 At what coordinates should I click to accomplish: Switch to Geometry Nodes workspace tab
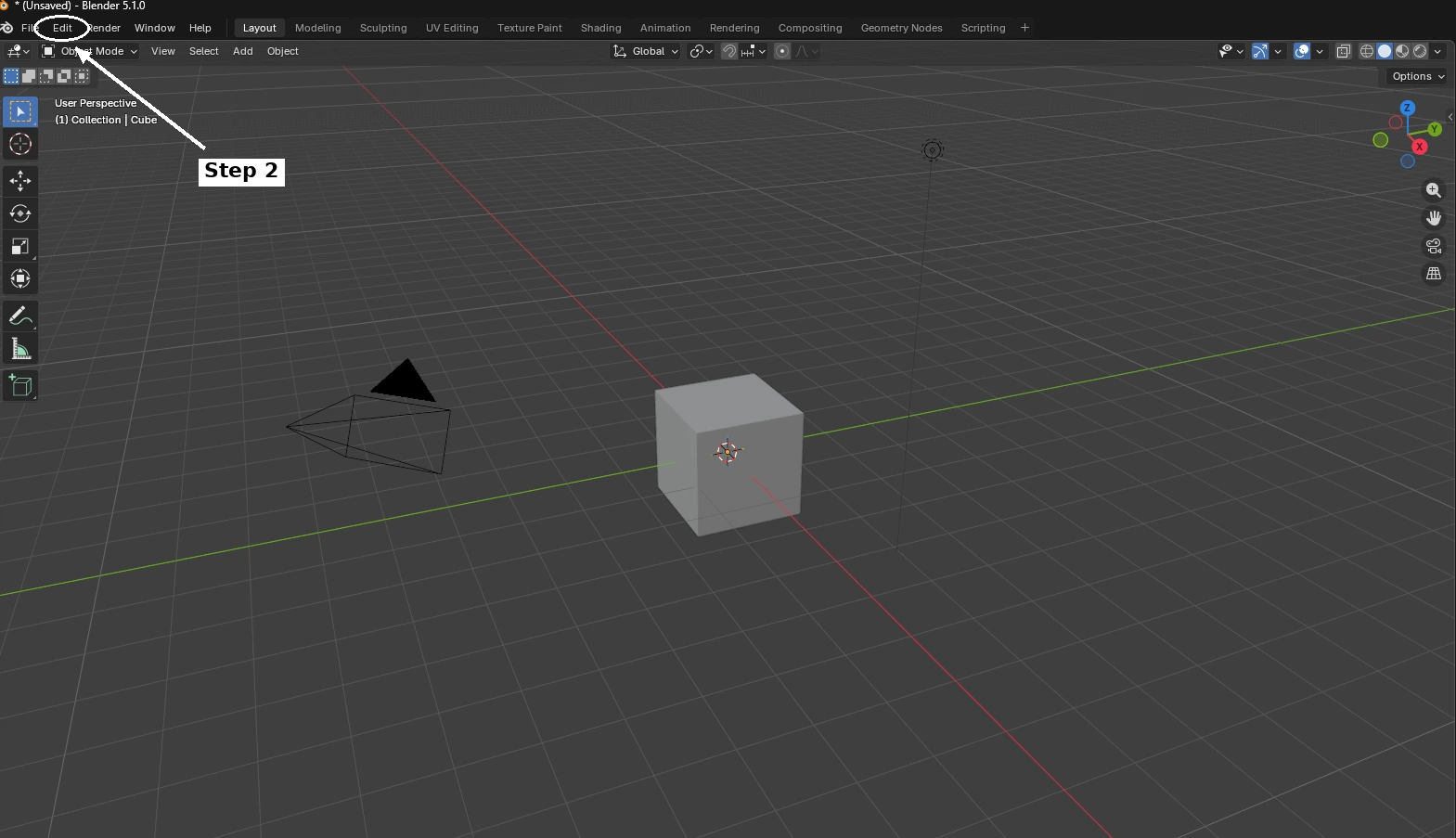point(902,28)
